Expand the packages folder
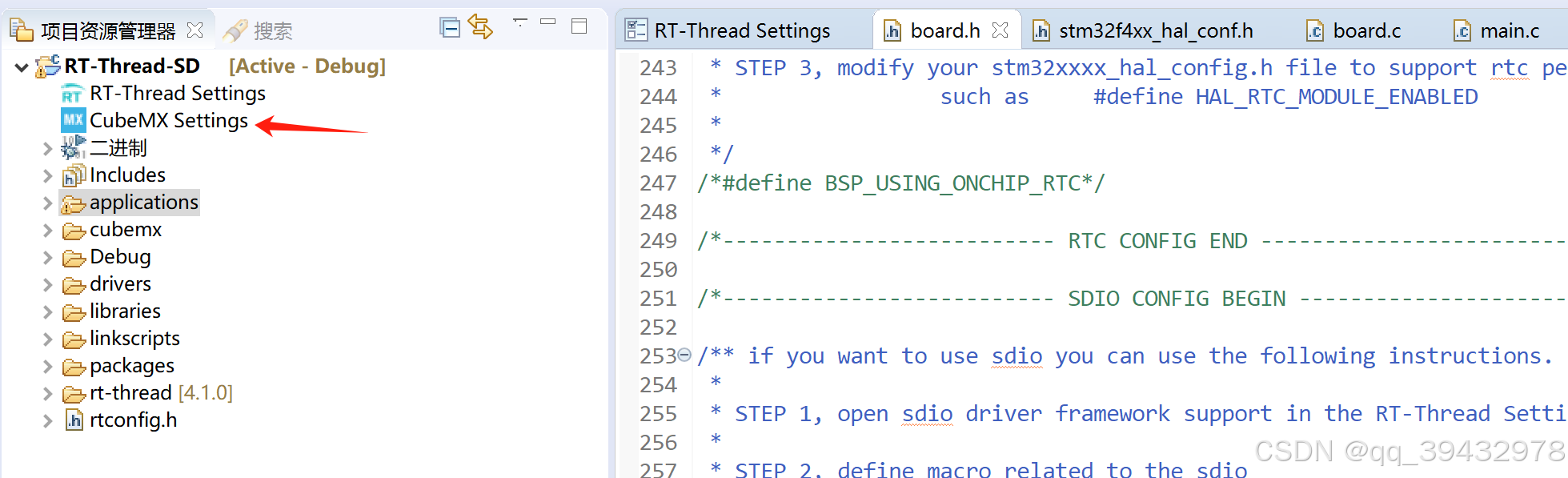This screenshot has width=1568, height=478. point(47,367)
